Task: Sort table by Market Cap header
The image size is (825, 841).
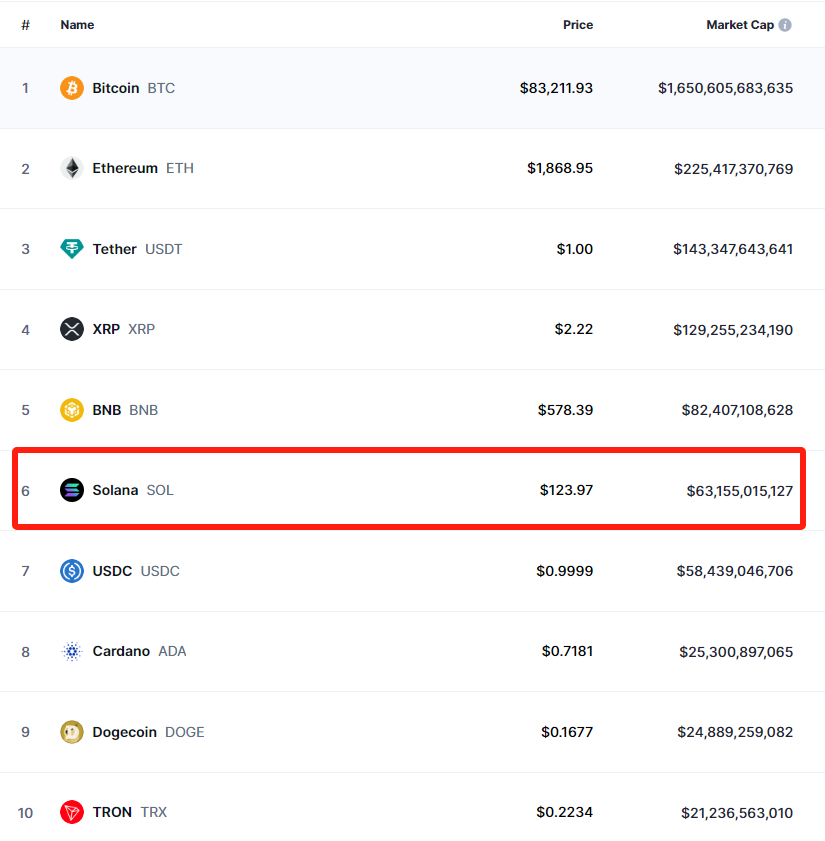Action: click(x=739, y=25)
